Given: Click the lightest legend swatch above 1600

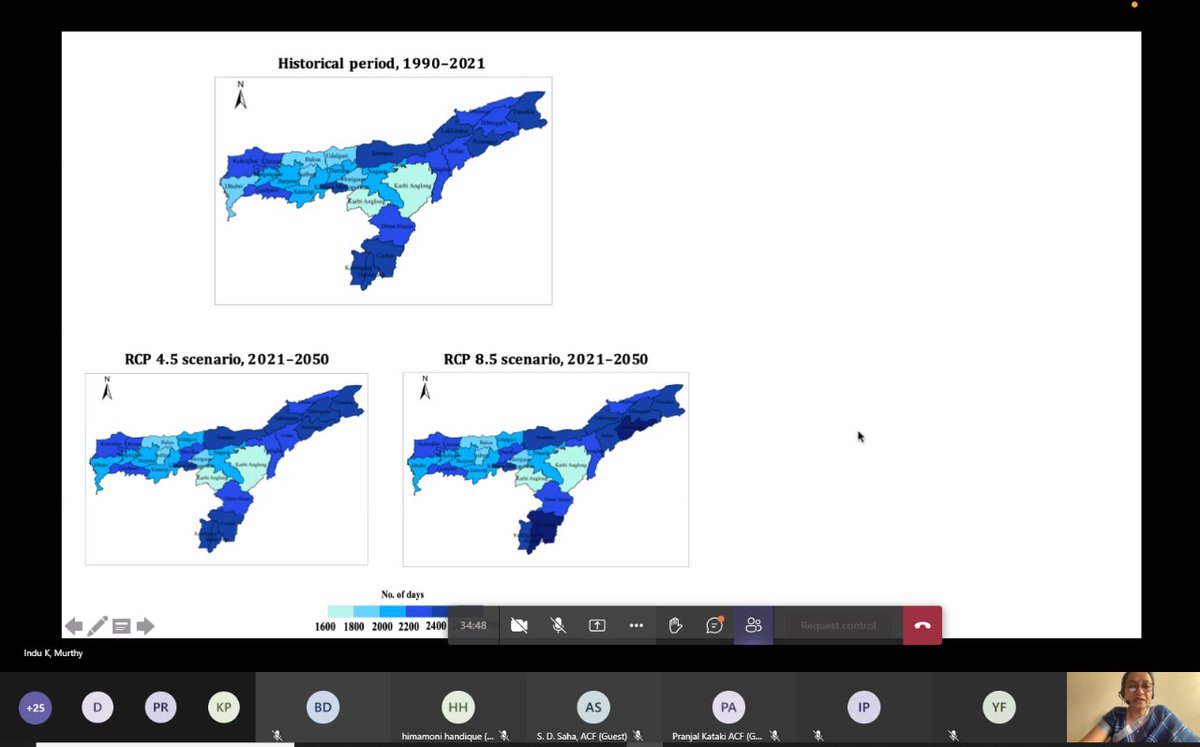Looking at the screenshot, I should (340, 610).
